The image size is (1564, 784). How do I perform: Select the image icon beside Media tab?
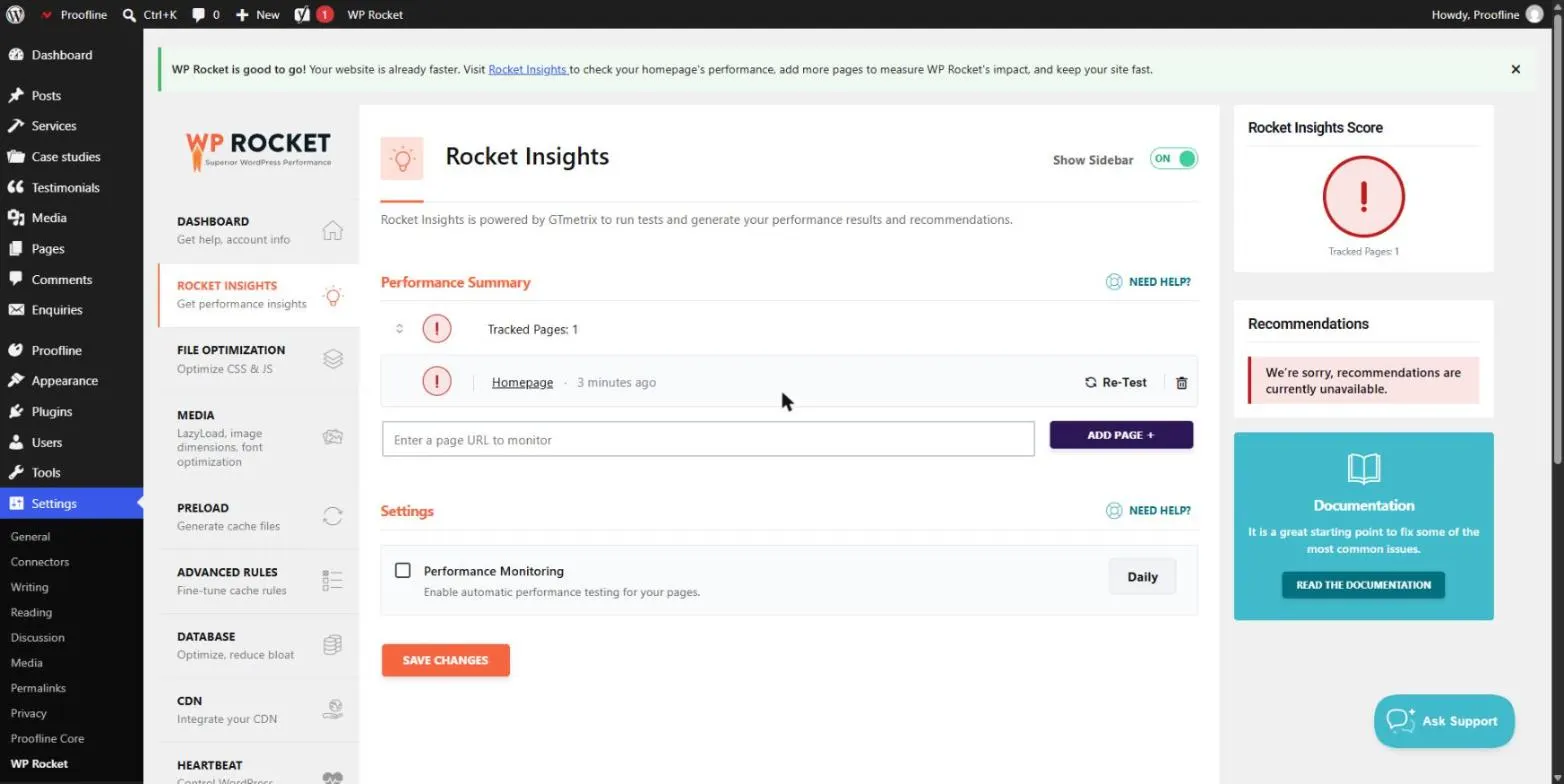pos(332,437)
